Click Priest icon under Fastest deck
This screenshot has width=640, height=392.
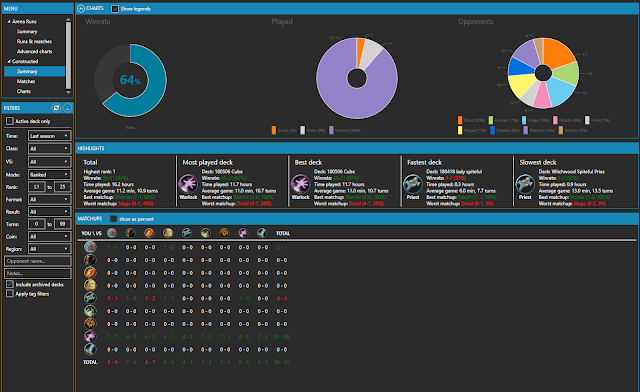pos(413,184)
